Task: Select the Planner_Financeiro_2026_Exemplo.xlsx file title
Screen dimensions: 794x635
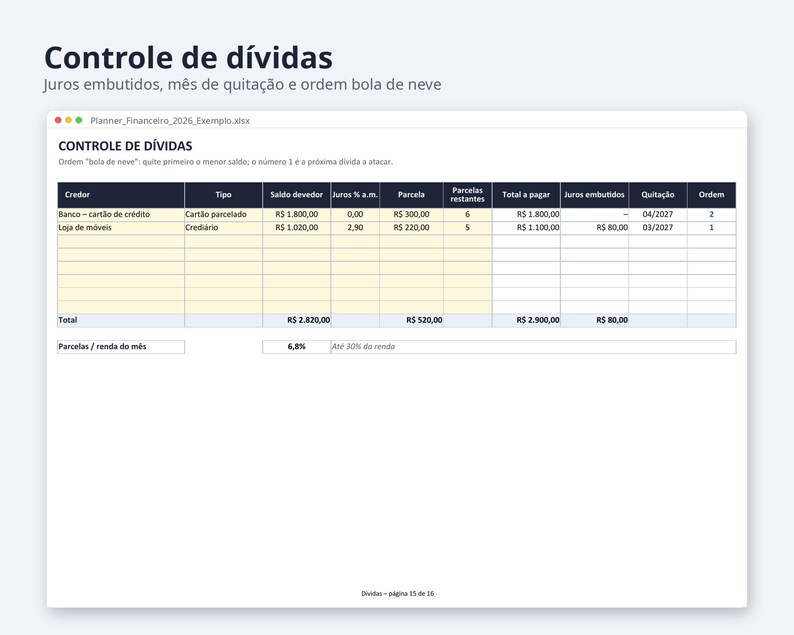Action: tap(170, 121)
